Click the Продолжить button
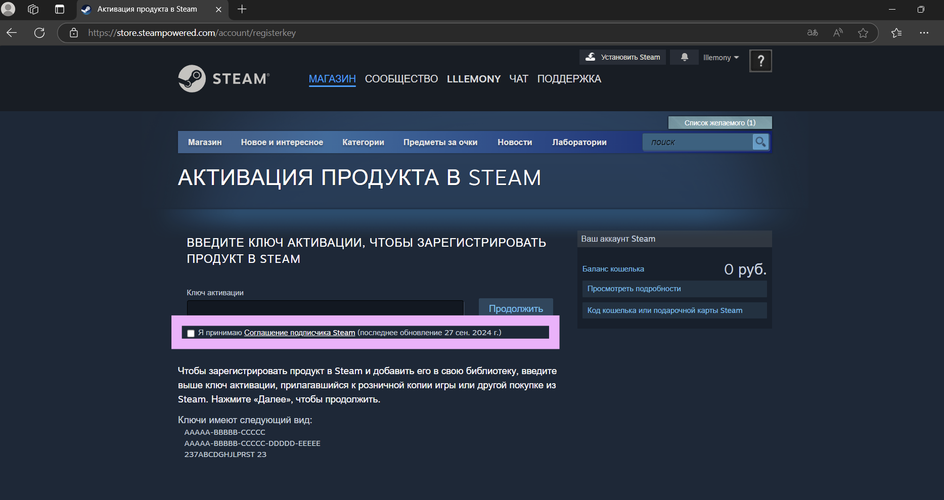944x500 pixels. coord(516,307)
